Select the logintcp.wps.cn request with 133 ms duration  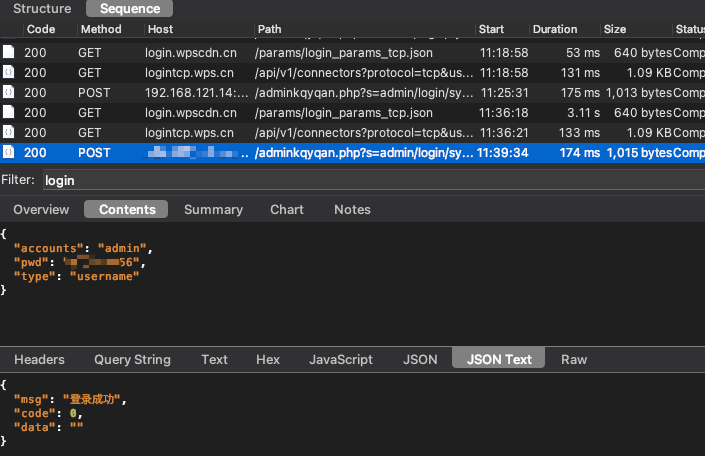352,133
